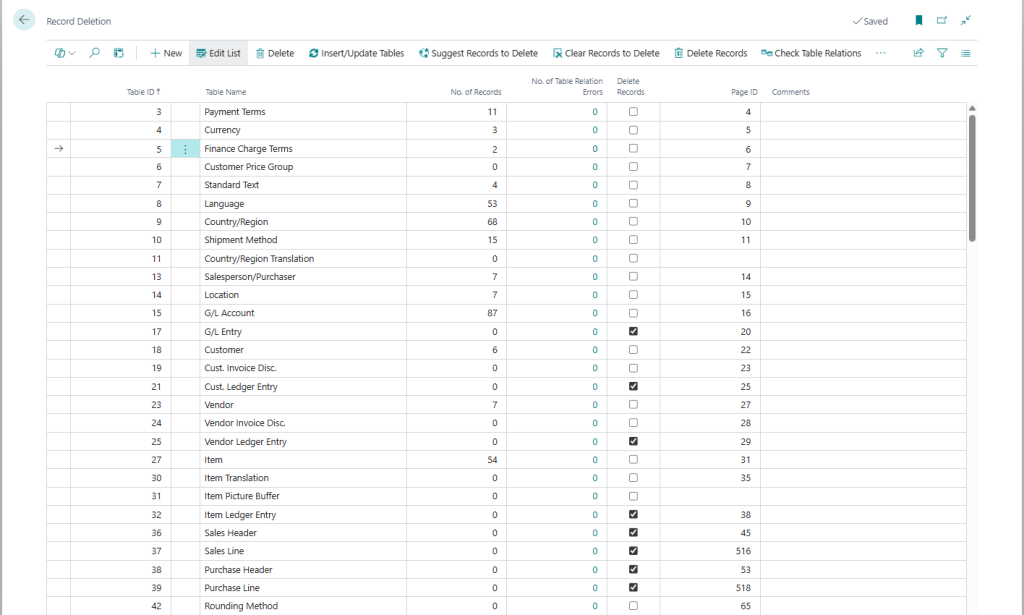Click Suggest Records to Delete
The image size is (1024, 615).
[x=478, y=53]
